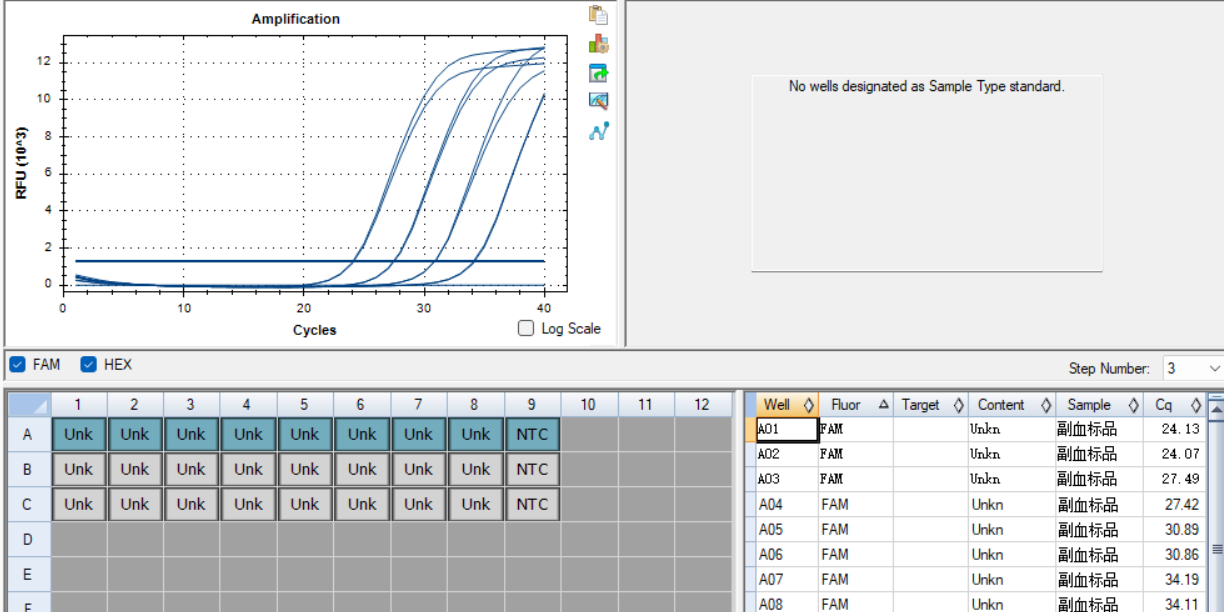Enable the Log Scale checkbox
The image size is (1224, 612).
pyautogui.click(x=526, y=328)
